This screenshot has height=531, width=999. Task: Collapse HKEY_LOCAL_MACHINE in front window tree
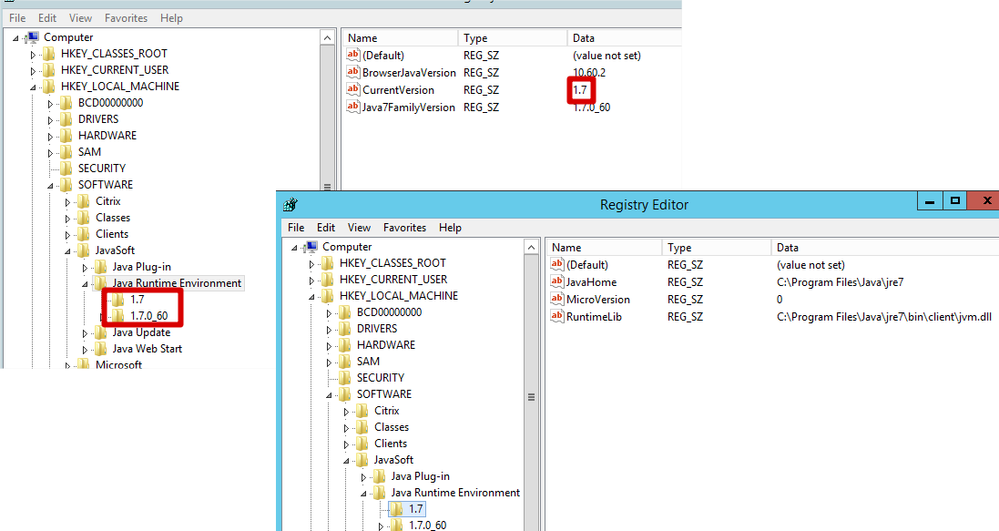click(312, 296)
